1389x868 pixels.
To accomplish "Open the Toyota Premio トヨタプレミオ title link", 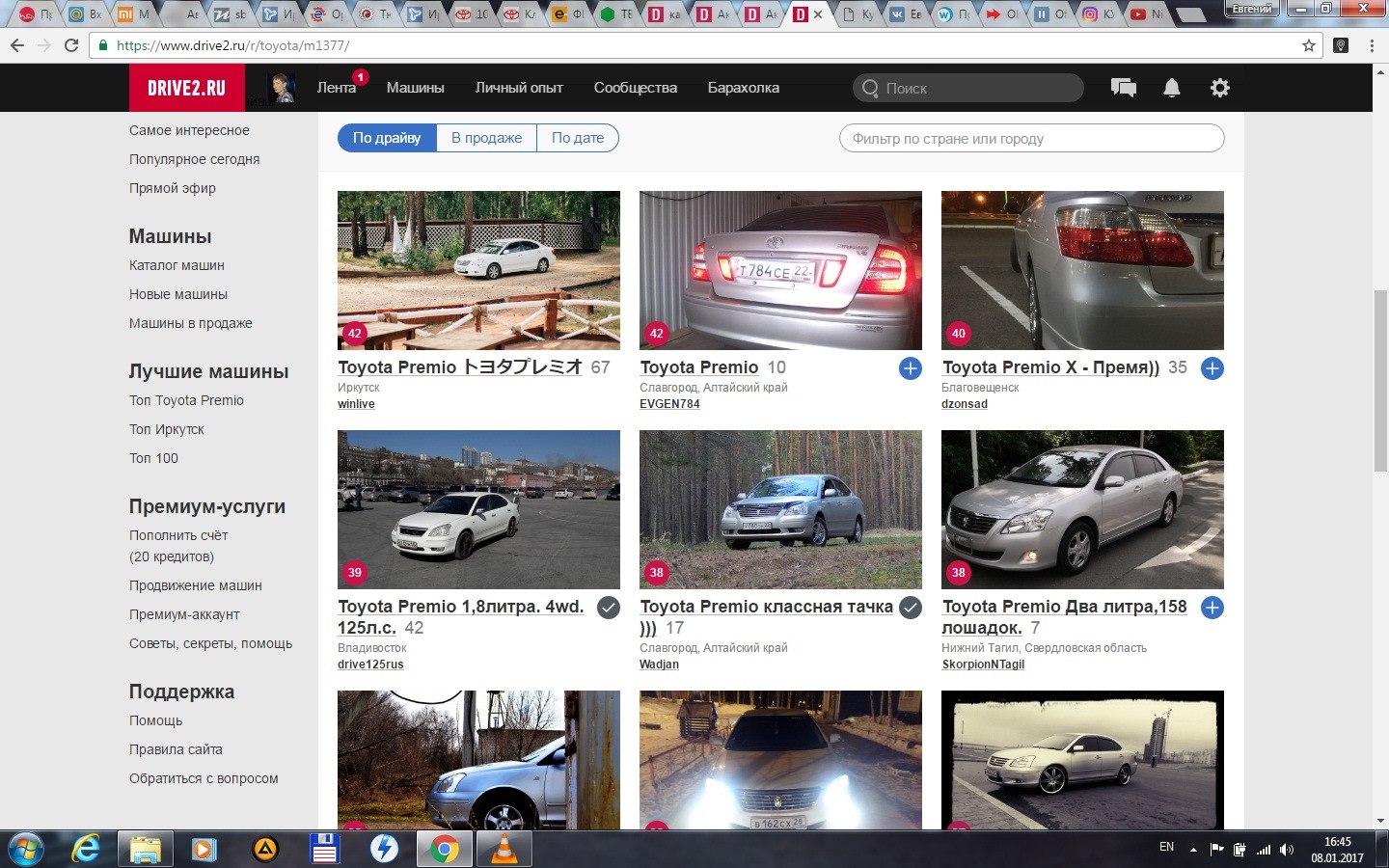I will (x=461, y=367).
